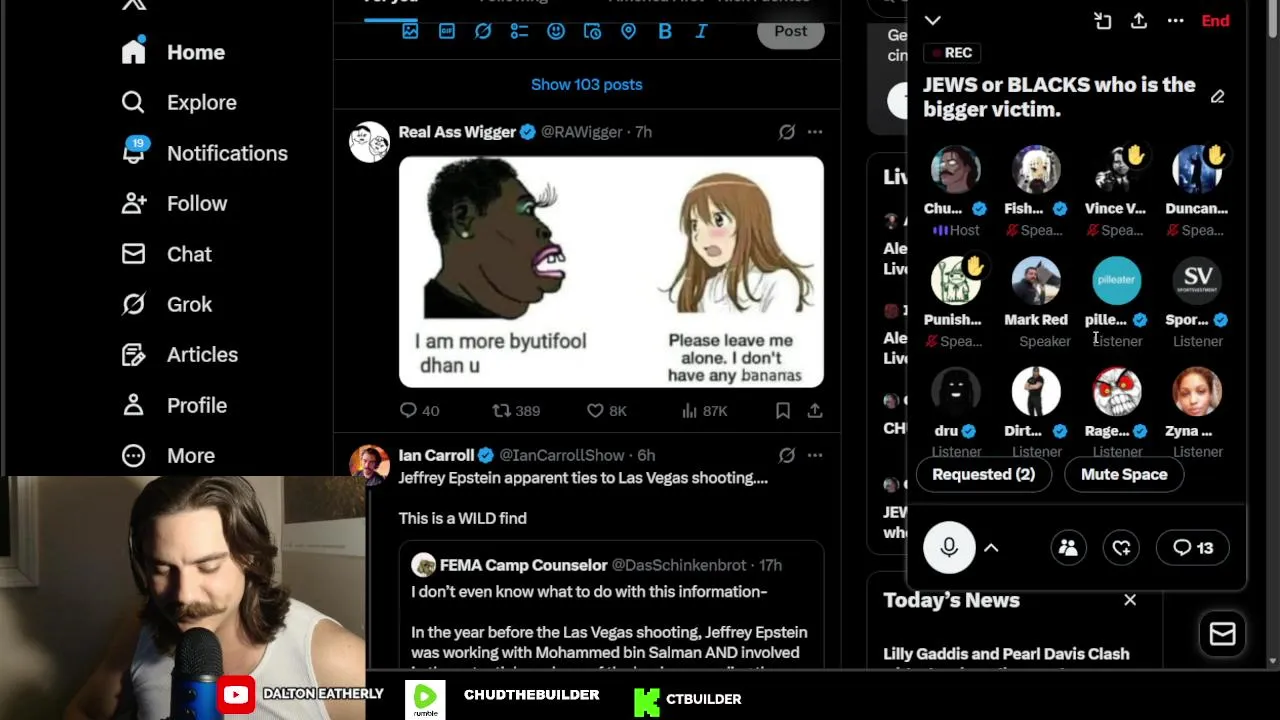Open Space heart reactions icon
The image size is (1280, 720).
[1122, 548]
